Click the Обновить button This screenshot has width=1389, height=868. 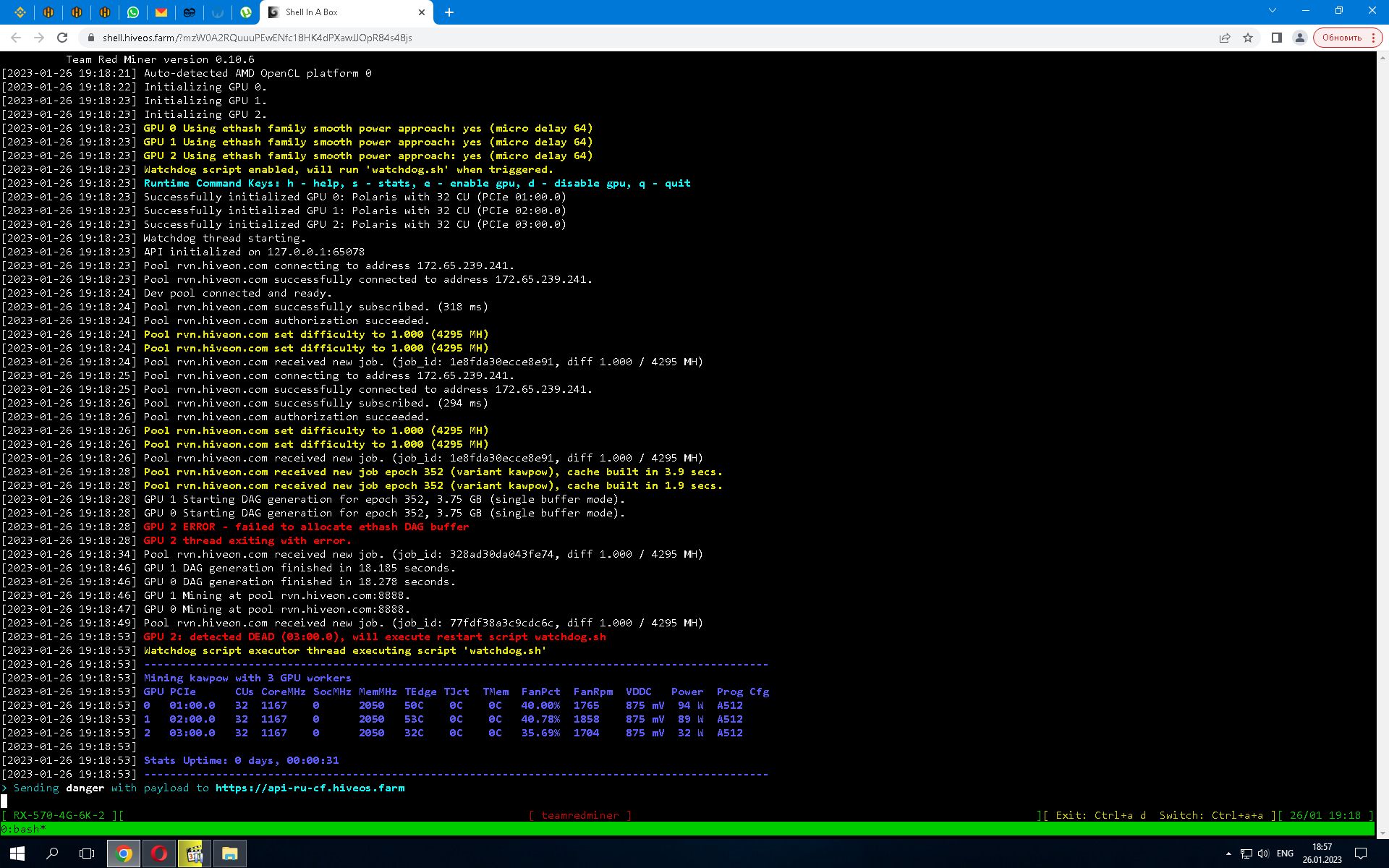1343,38
